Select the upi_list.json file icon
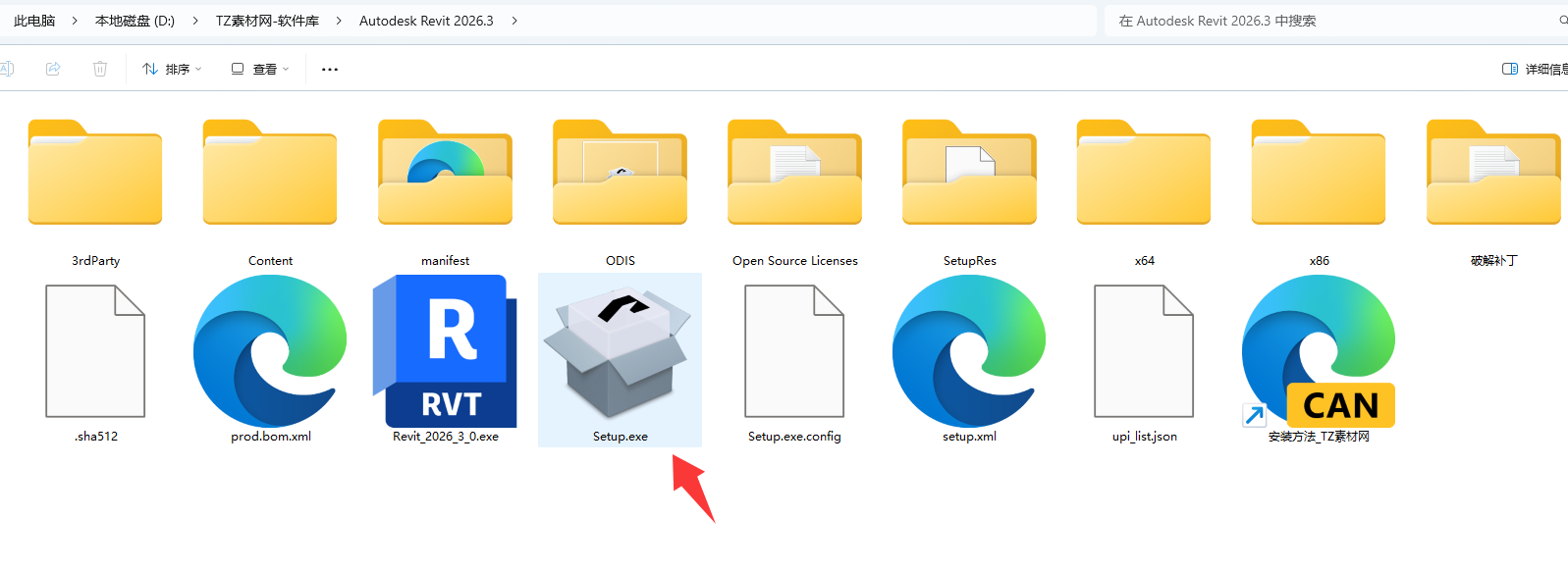This screenshot has width=1568, height=572. click(1144, 351)
